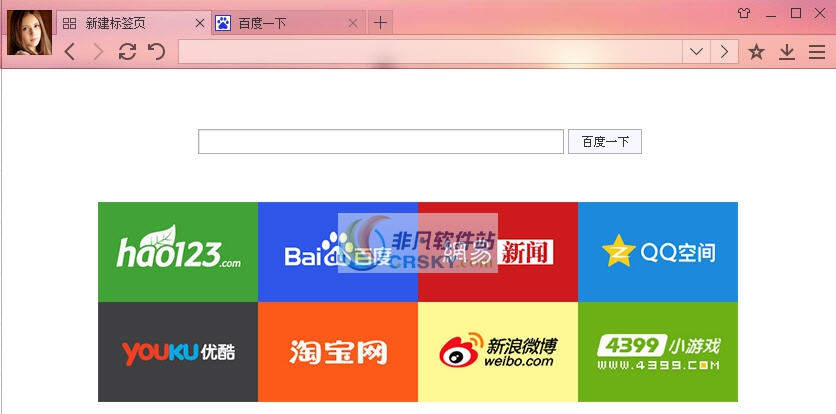Open the skin shirt icon
Image resolution: width=836 pixels, height=414 pixels.
[x=744, y=14]
